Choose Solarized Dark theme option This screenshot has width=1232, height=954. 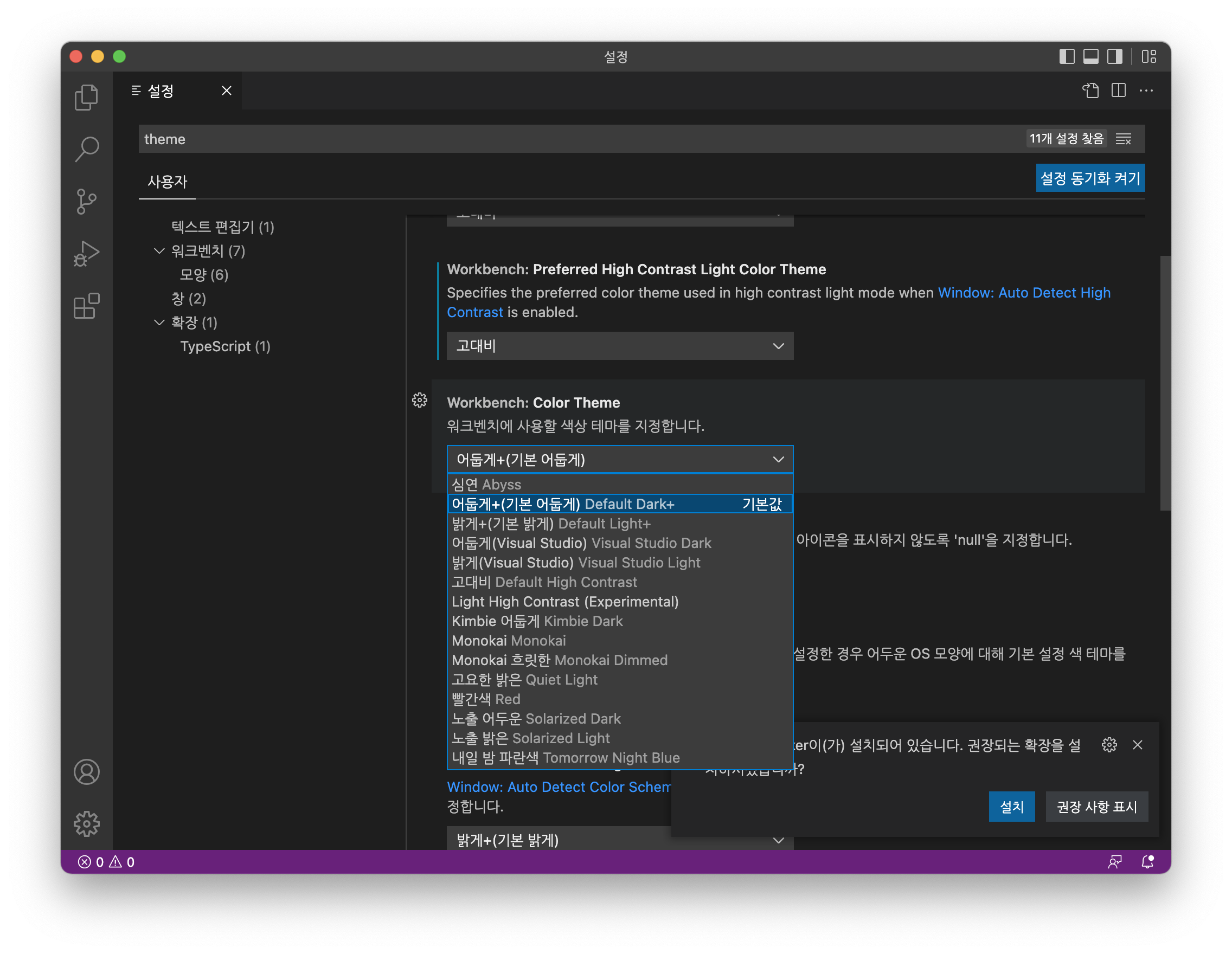(536, 719)
